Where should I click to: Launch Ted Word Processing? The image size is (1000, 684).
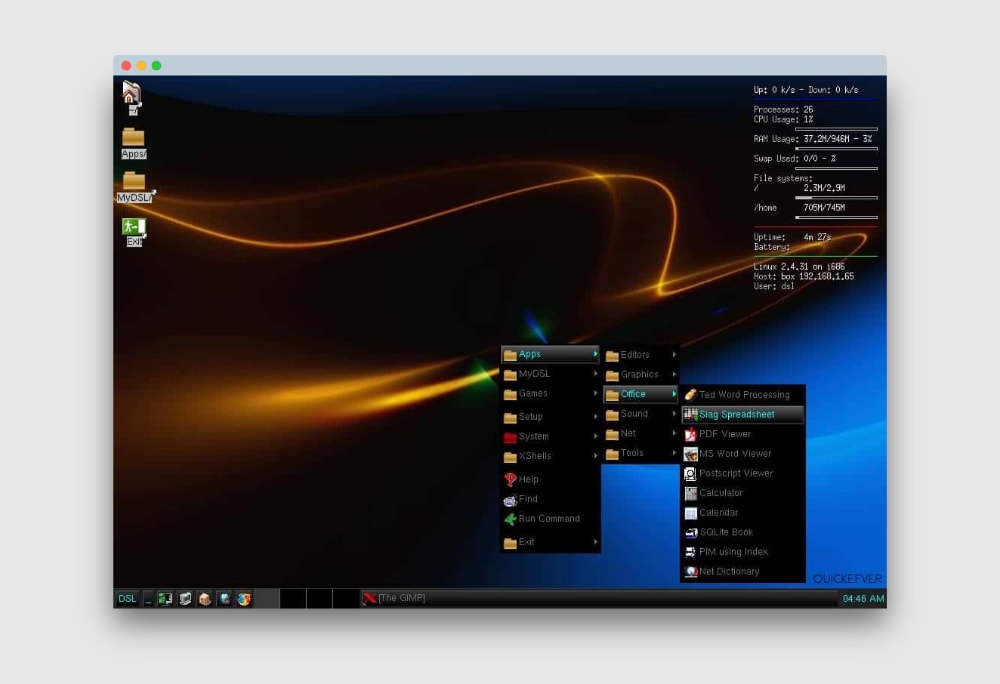pos(742,395)
